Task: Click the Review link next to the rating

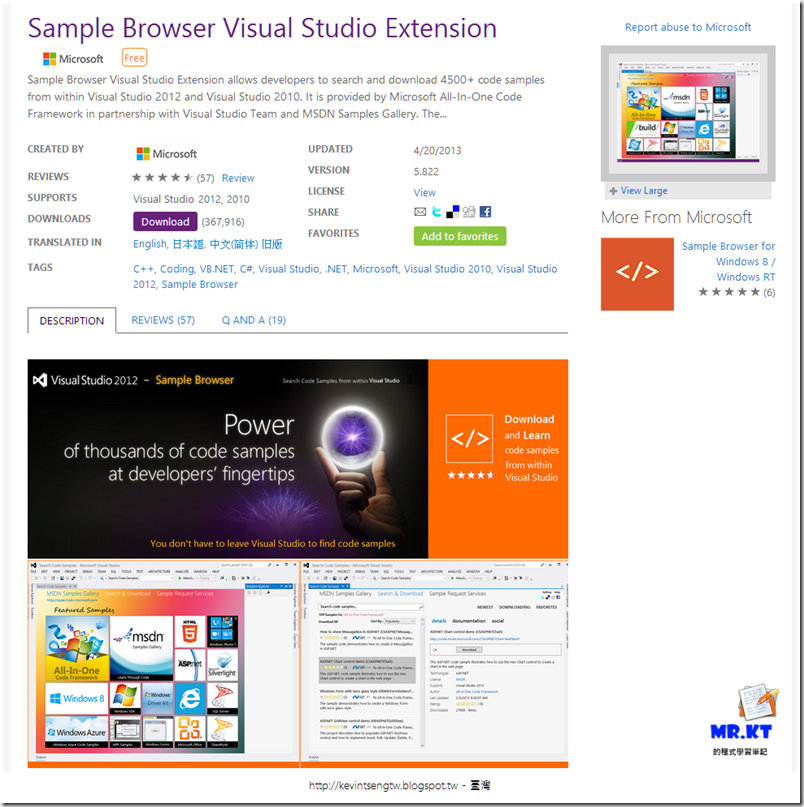Action: 238,178
